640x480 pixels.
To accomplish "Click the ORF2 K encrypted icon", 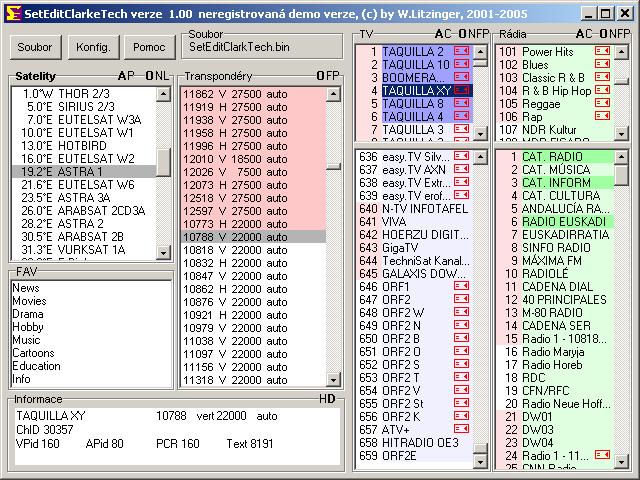I will [462, 416].
